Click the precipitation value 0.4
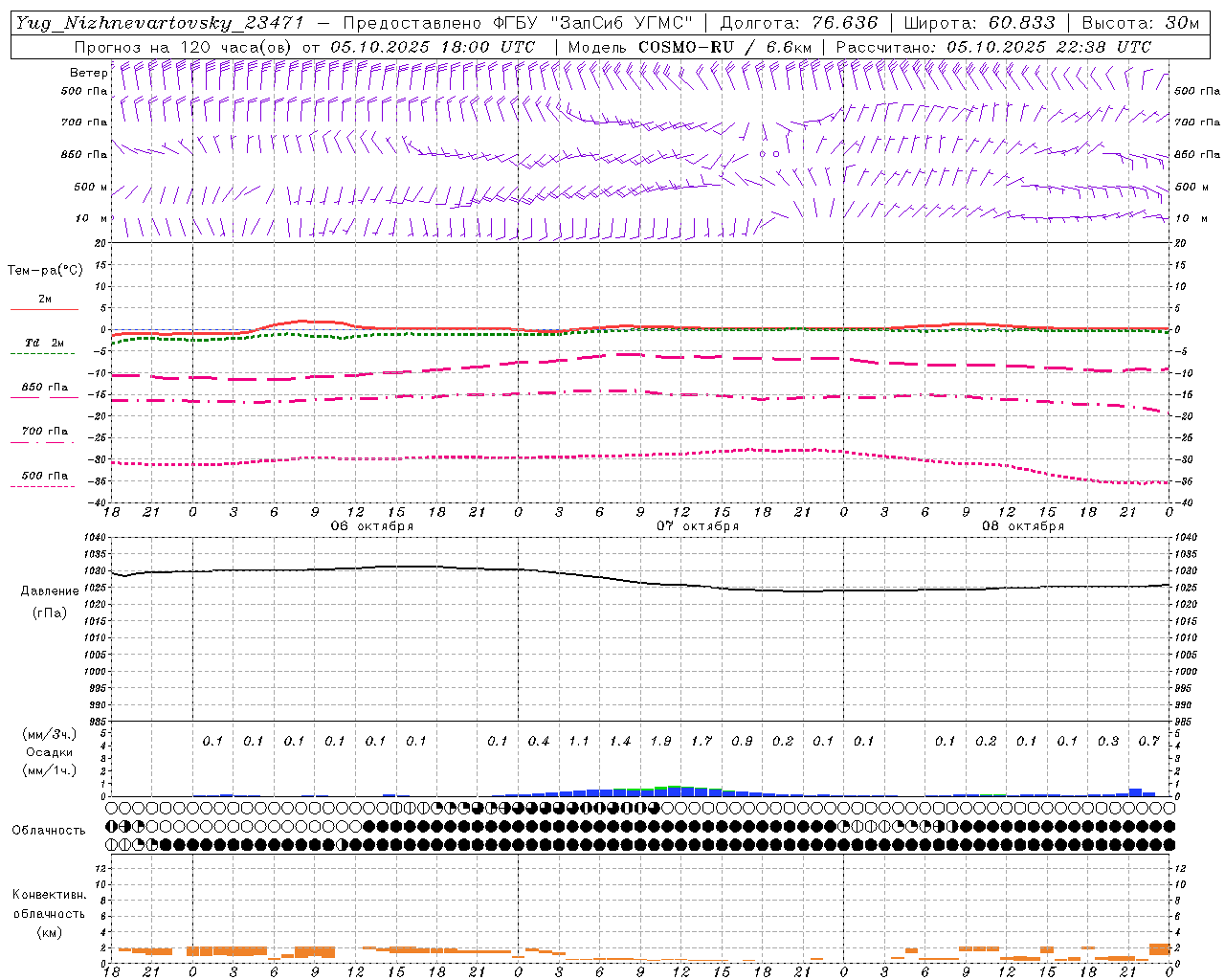Viewport: 1225px width, 980px height. click(539, 742)
